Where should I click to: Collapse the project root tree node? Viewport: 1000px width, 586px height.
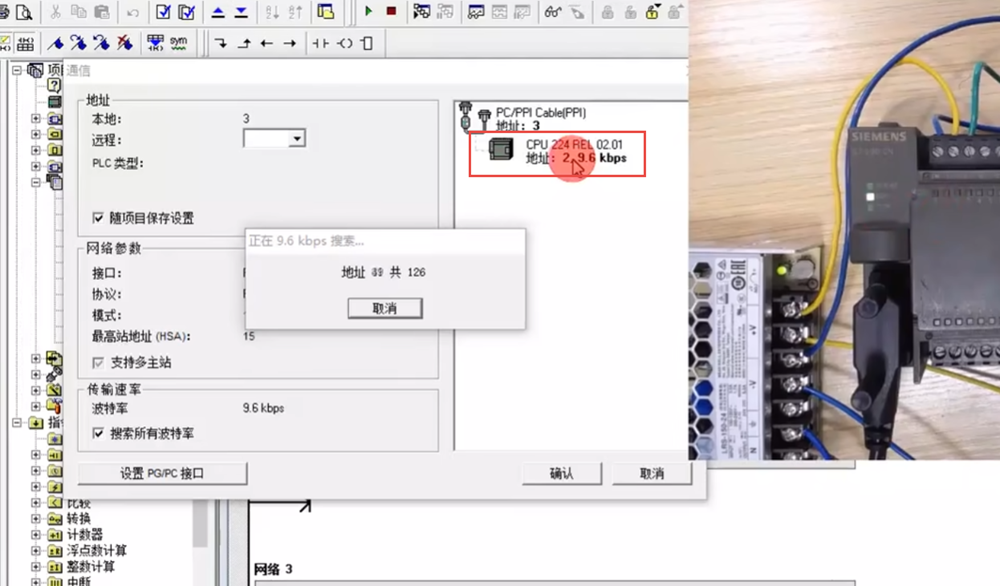point(17,70)
